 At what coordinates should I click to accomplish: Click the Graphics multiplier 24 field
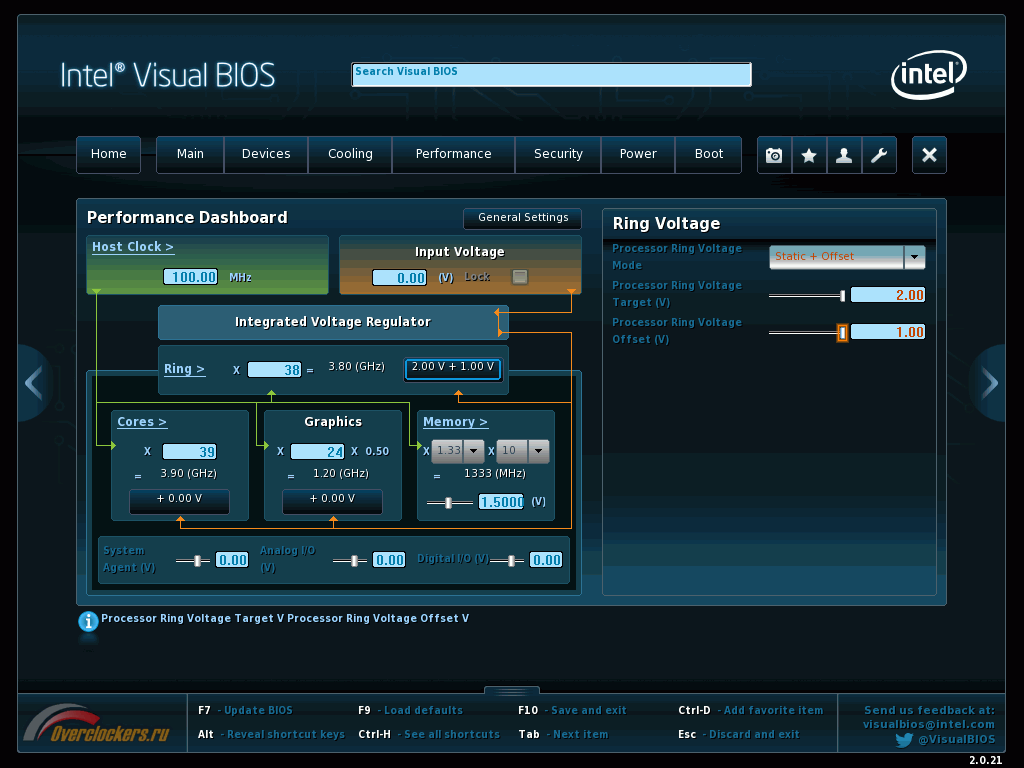(317, 451)
